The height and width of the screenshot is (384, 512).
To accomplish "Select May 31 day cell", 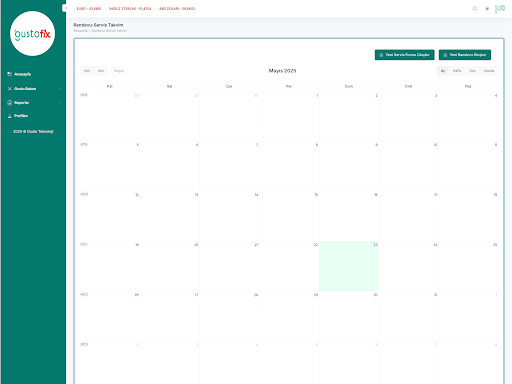I will [409, 316].
